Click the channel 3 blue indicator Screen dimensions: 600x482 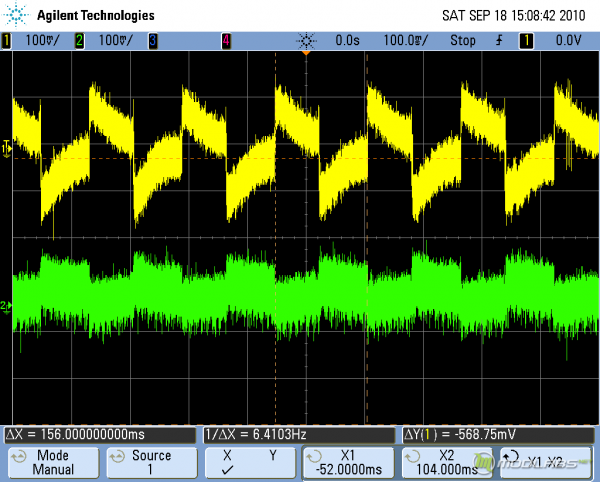(x=152, y=41)
